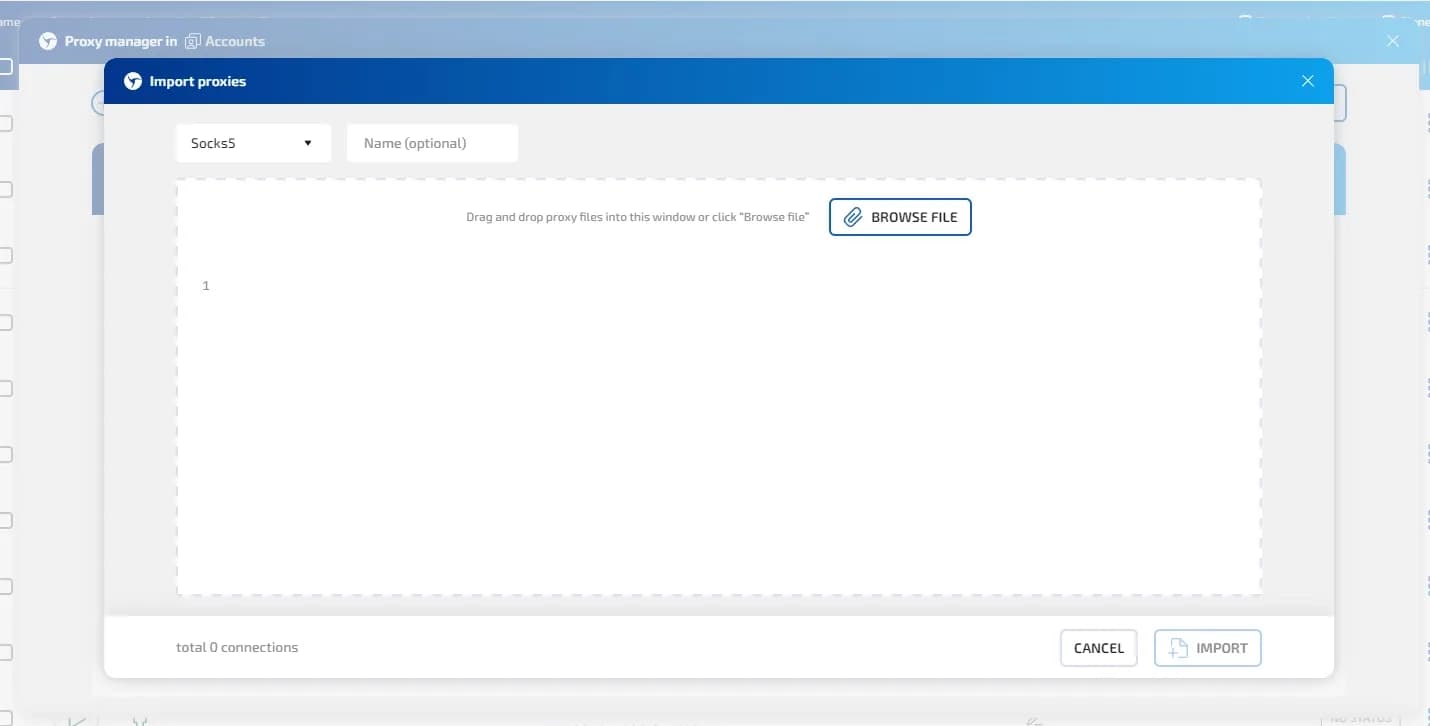
Task: Click the Proxy manager window logo icon
Action: click(48, 41)
